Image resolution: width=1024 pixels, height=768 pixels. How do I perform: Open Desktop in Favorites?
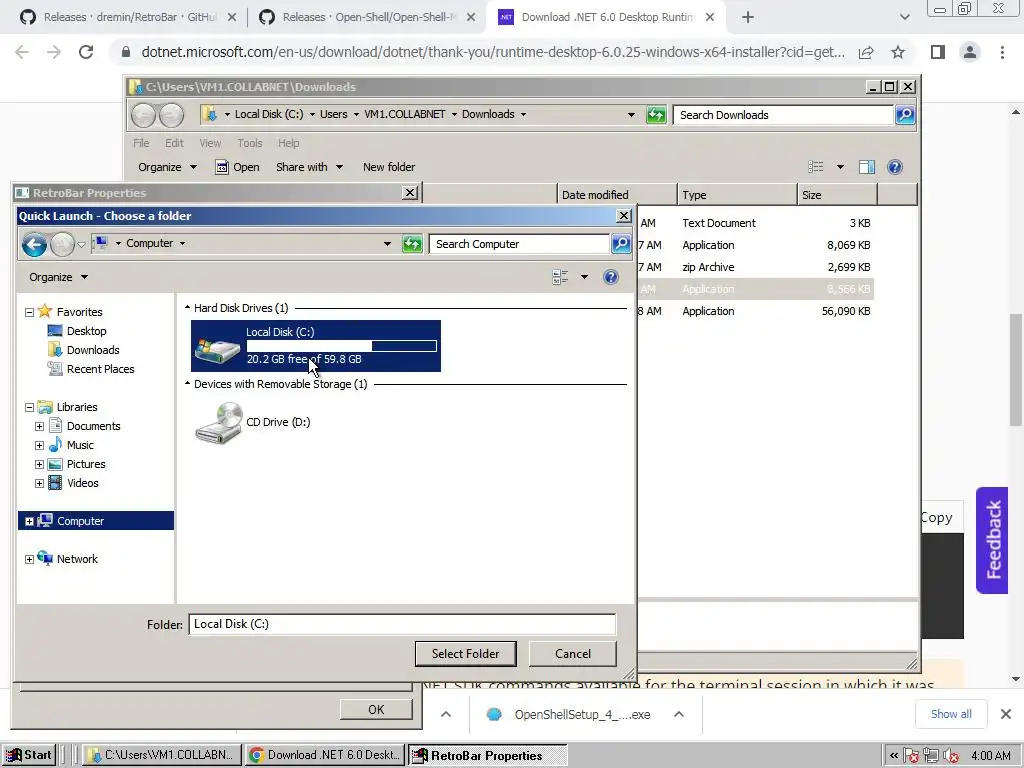click(86, 331)
